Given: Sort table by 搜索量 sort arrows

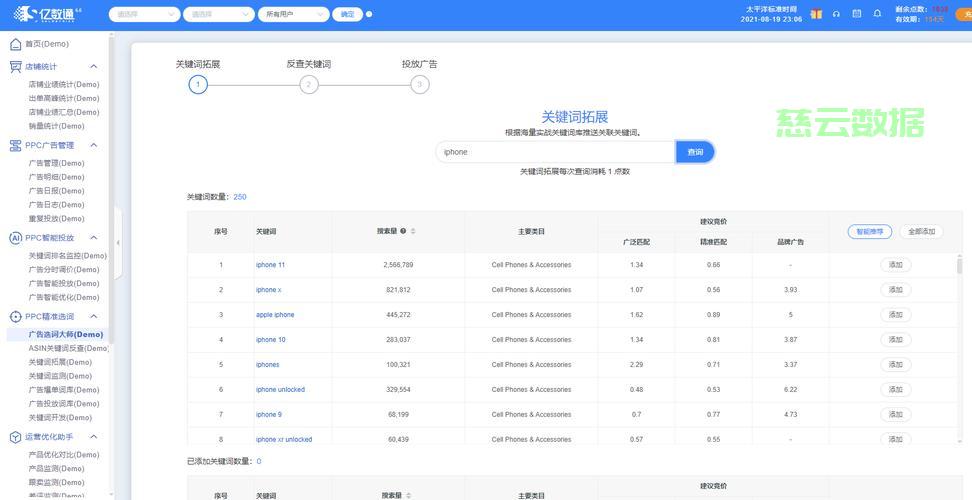Looking at the screenshot, I should click(413, 231).
